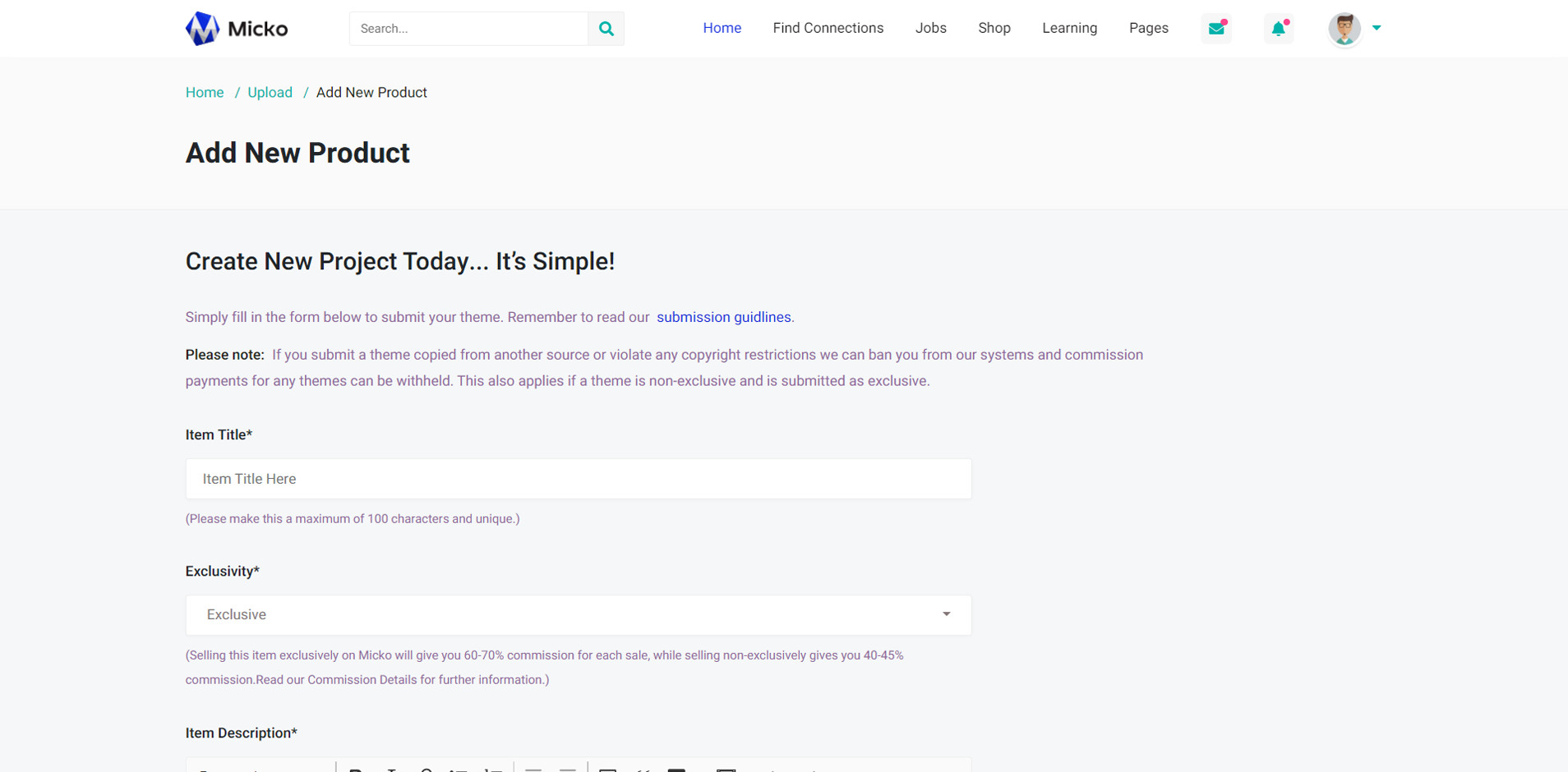Click the Upload breadcrumb link
Screen dimensions: 1568x772
coord(270,93)
